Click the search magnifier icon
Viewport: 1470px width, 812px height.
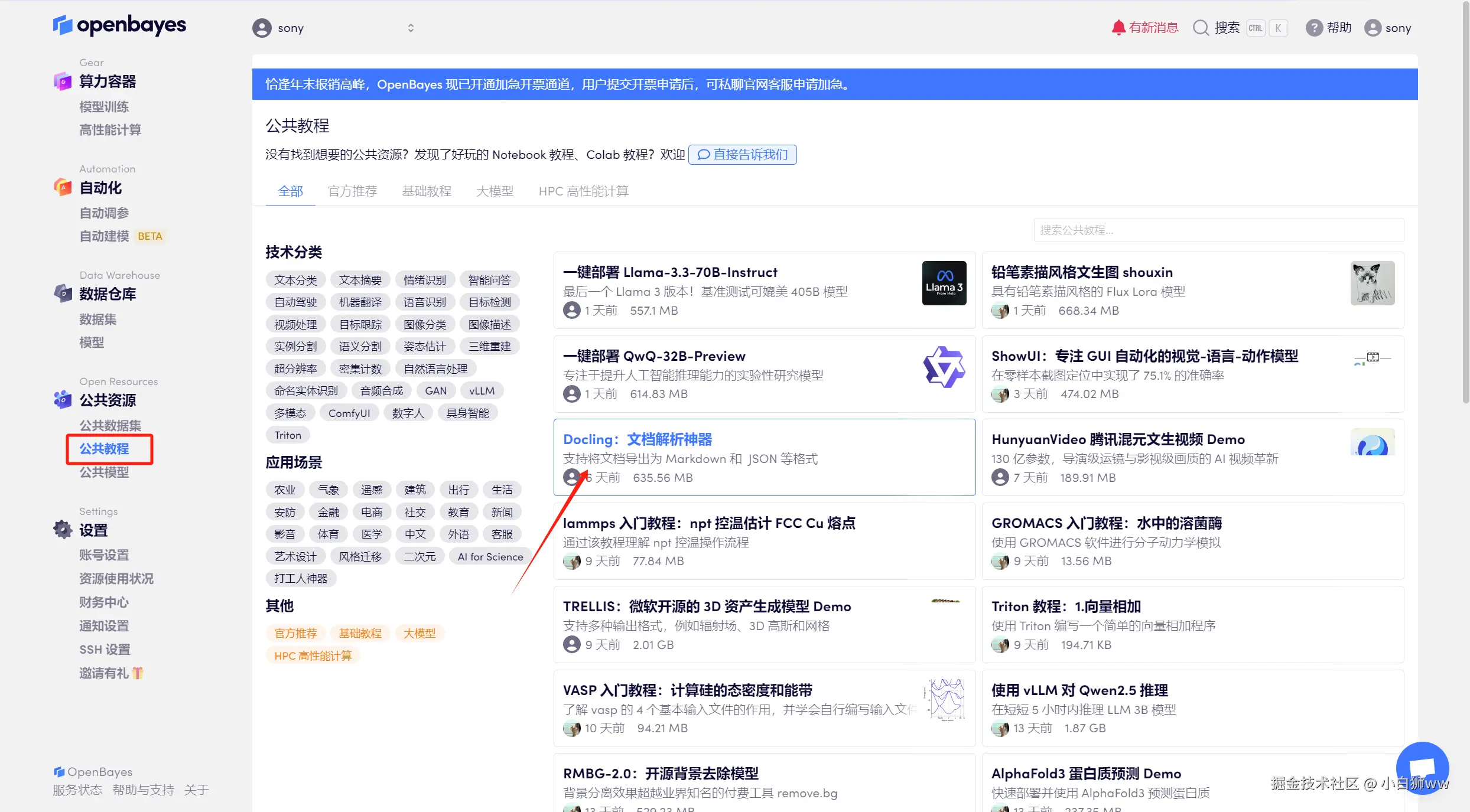(1201, 28)
